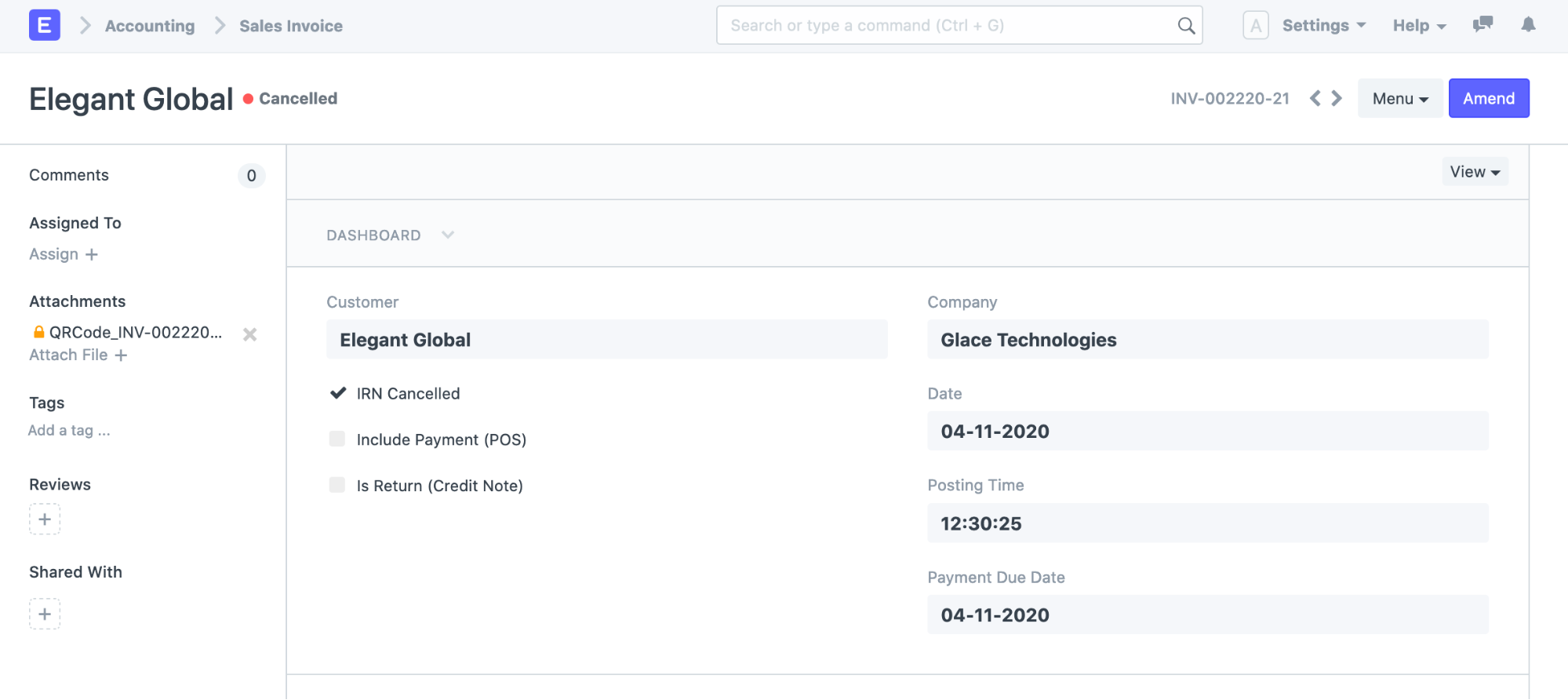The height and width of the screenshot is (700, 1568).
Task: Click the Posting Time 12:30:25 field
Action: click(x=1207, y=523)
